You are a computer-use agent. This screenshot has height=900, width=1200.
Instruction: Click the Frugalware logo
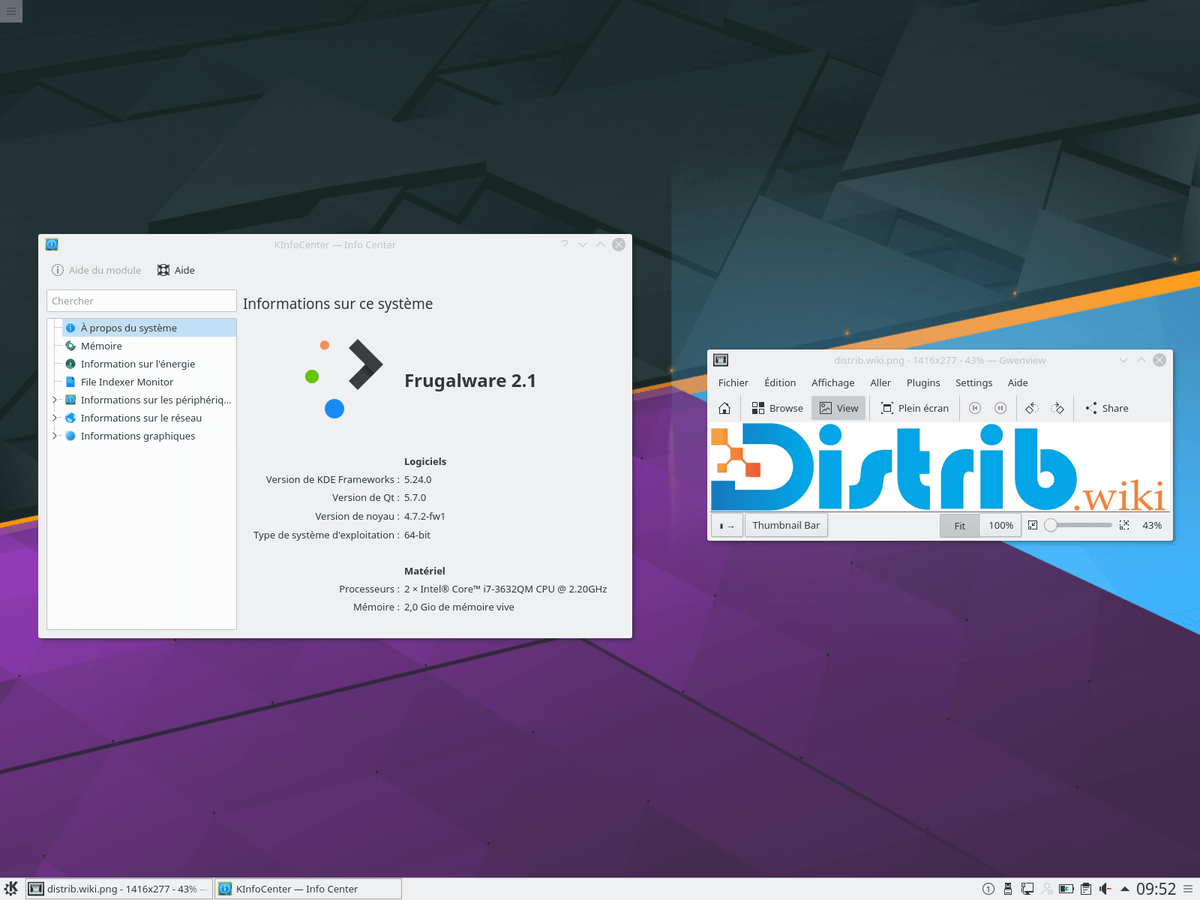(x=343, y=378)
